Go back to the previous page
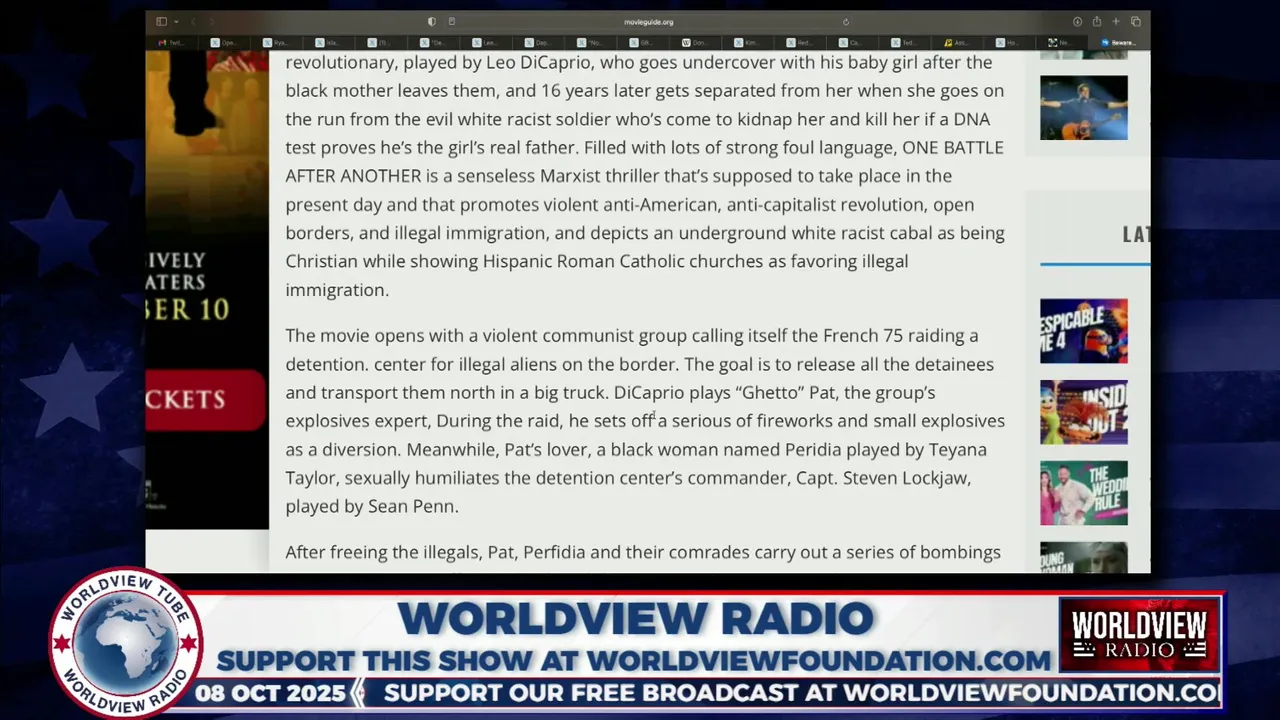Image resolution: width=1280 pixels, height=720 pixels. 194,22
